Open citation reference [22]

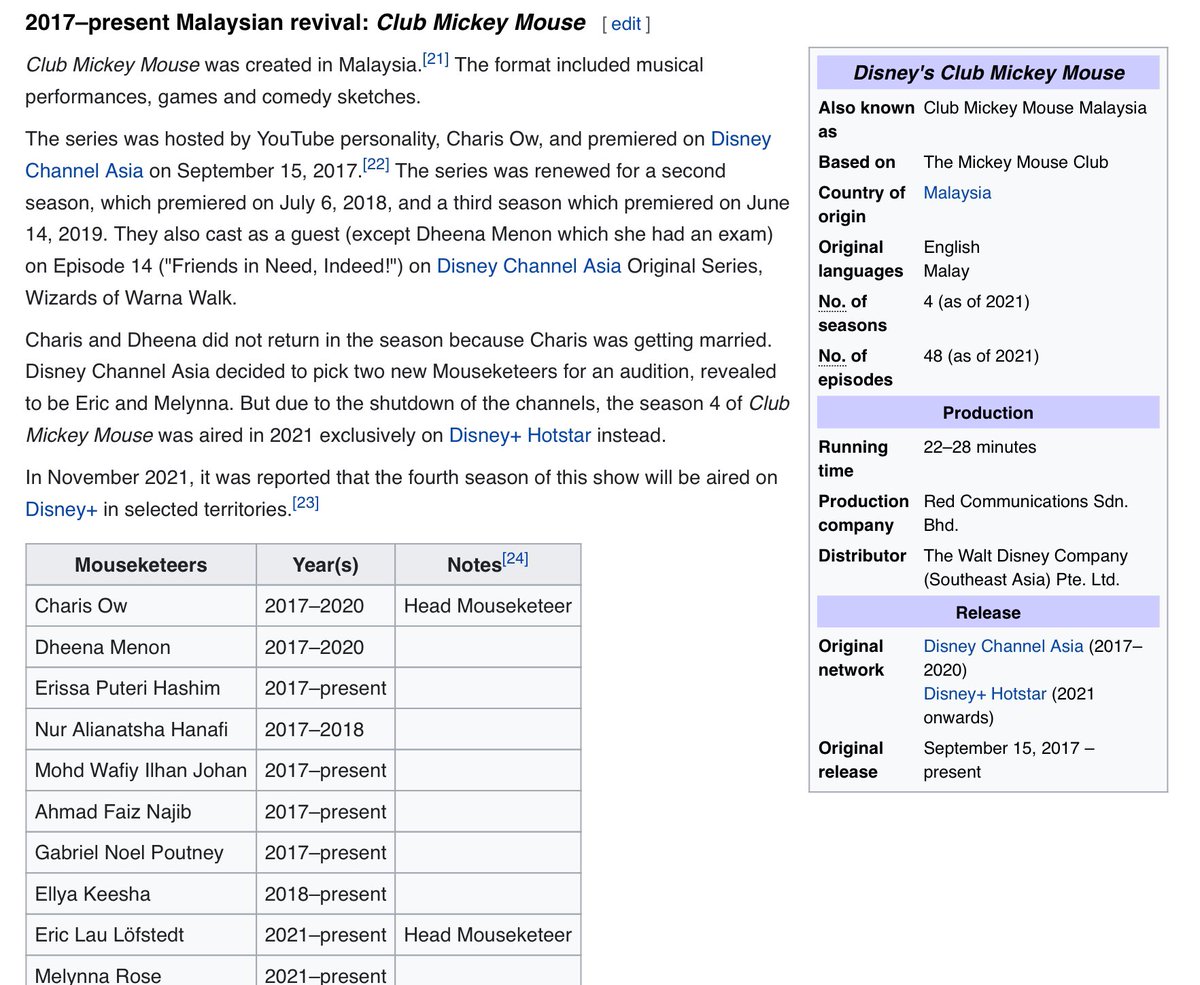376,165
